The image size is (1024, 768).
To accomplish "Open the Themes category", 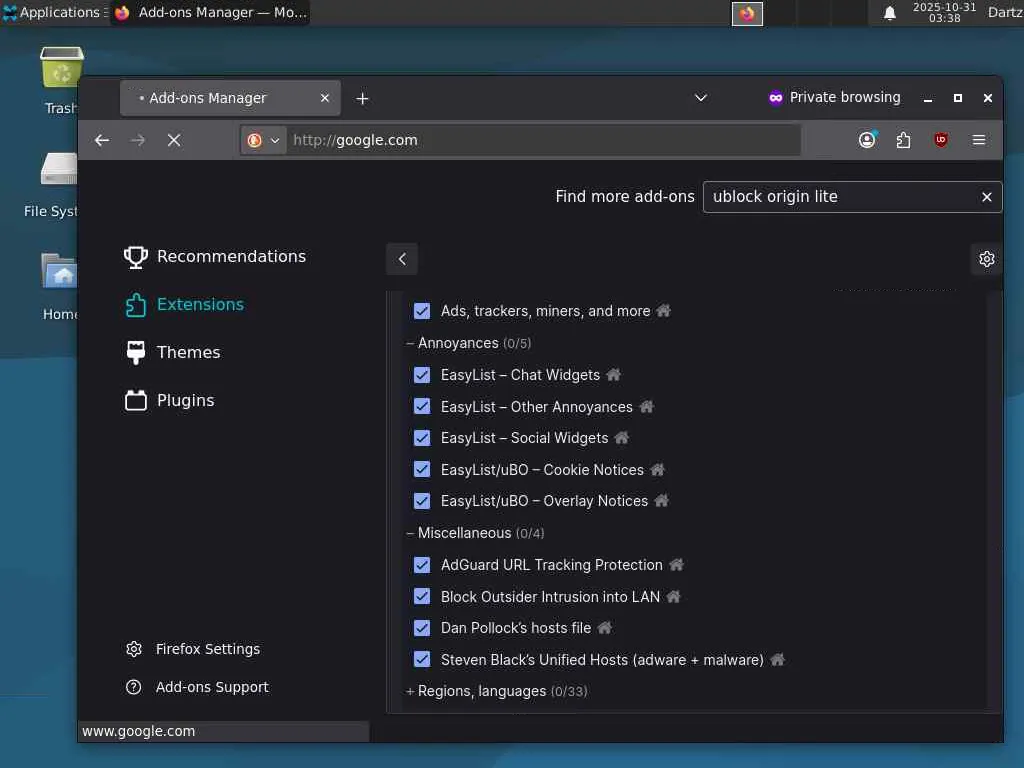I will click(172, 353).
